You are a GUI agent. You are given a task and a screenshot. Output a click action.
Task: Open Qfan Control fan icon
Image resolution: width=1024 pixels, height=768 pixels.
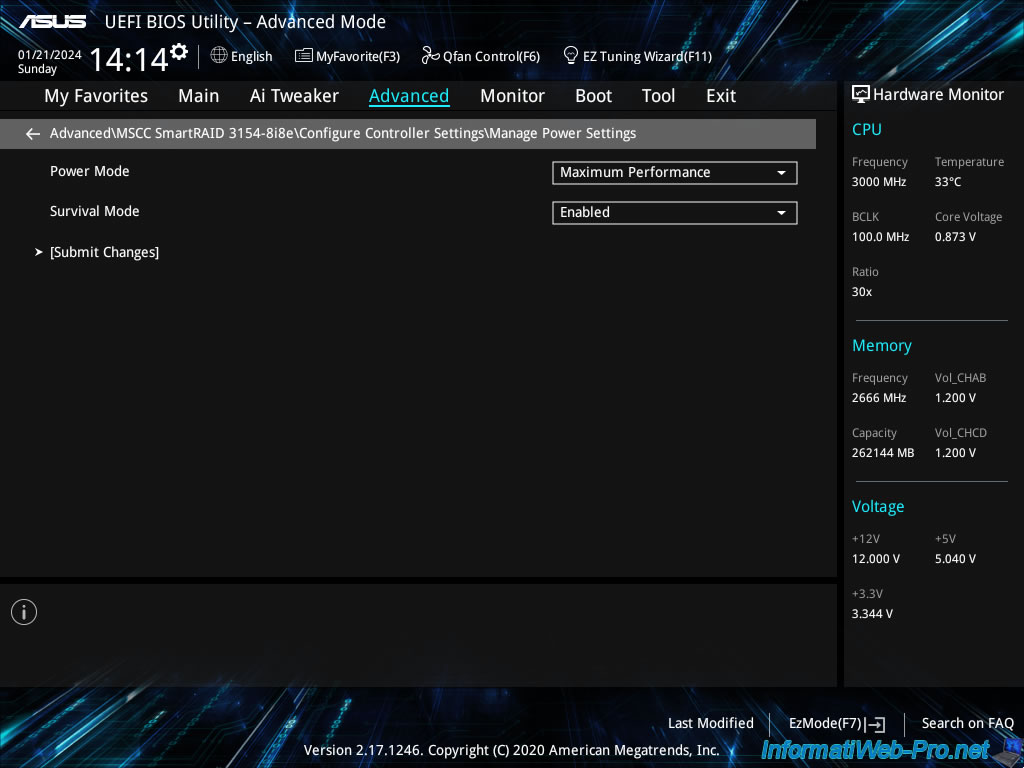[431, 56]
